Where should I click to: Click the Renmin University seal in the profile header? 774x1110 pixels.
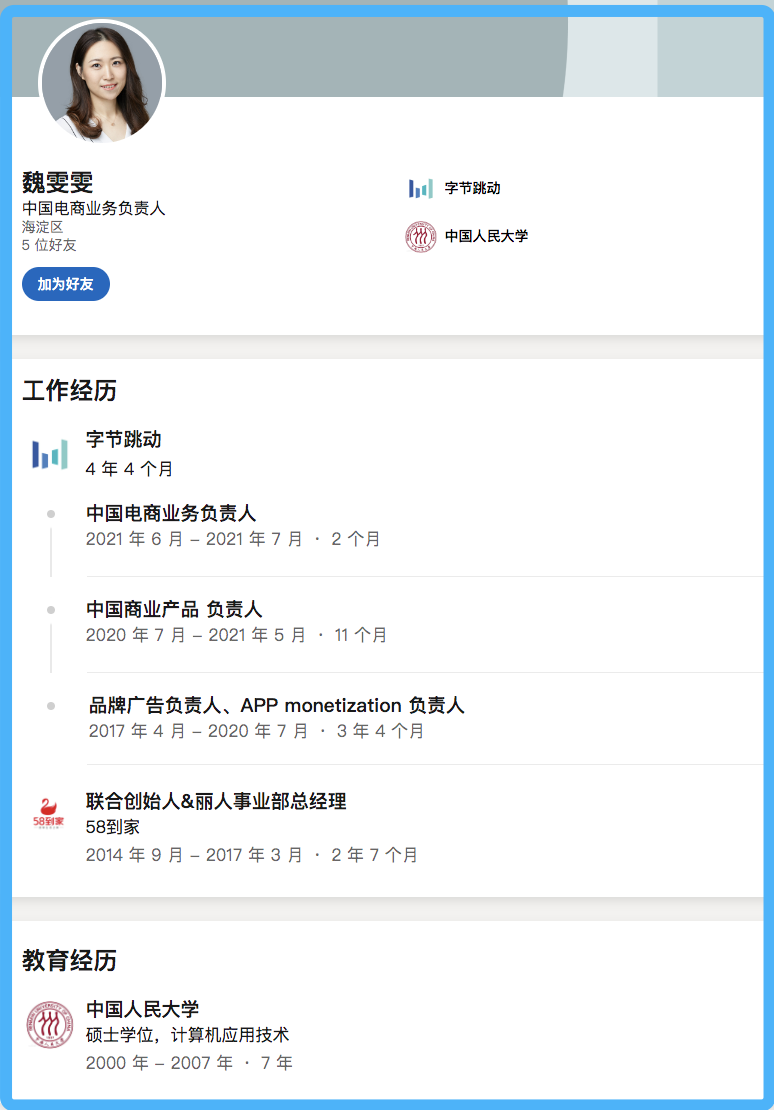[421, 237]
